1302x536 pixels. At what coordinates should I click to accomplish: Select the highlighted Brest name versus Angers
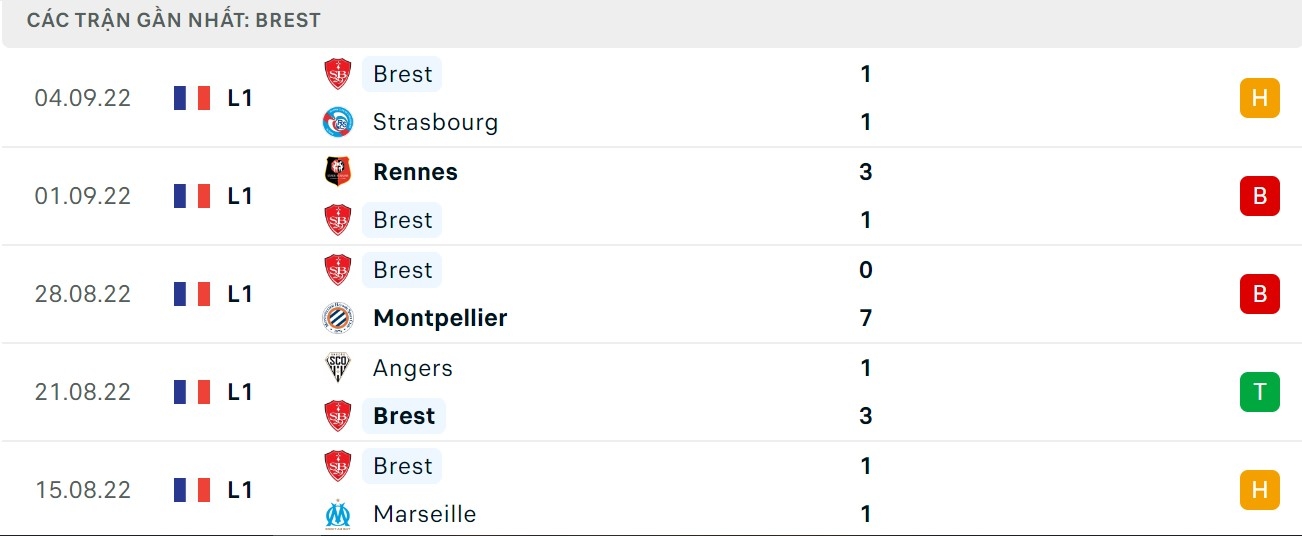tap(404, 416)
